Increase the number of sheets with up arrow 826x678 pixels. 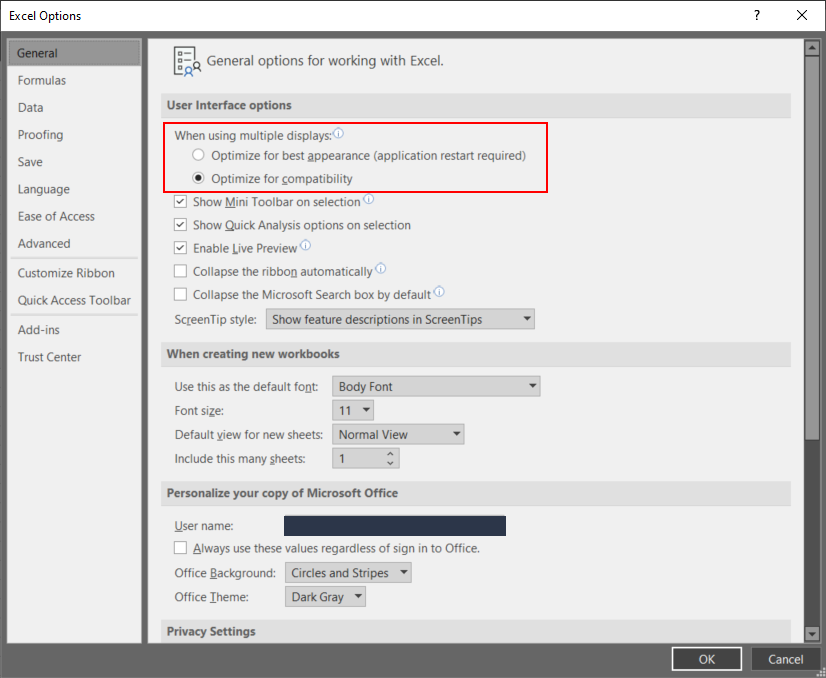390,454
